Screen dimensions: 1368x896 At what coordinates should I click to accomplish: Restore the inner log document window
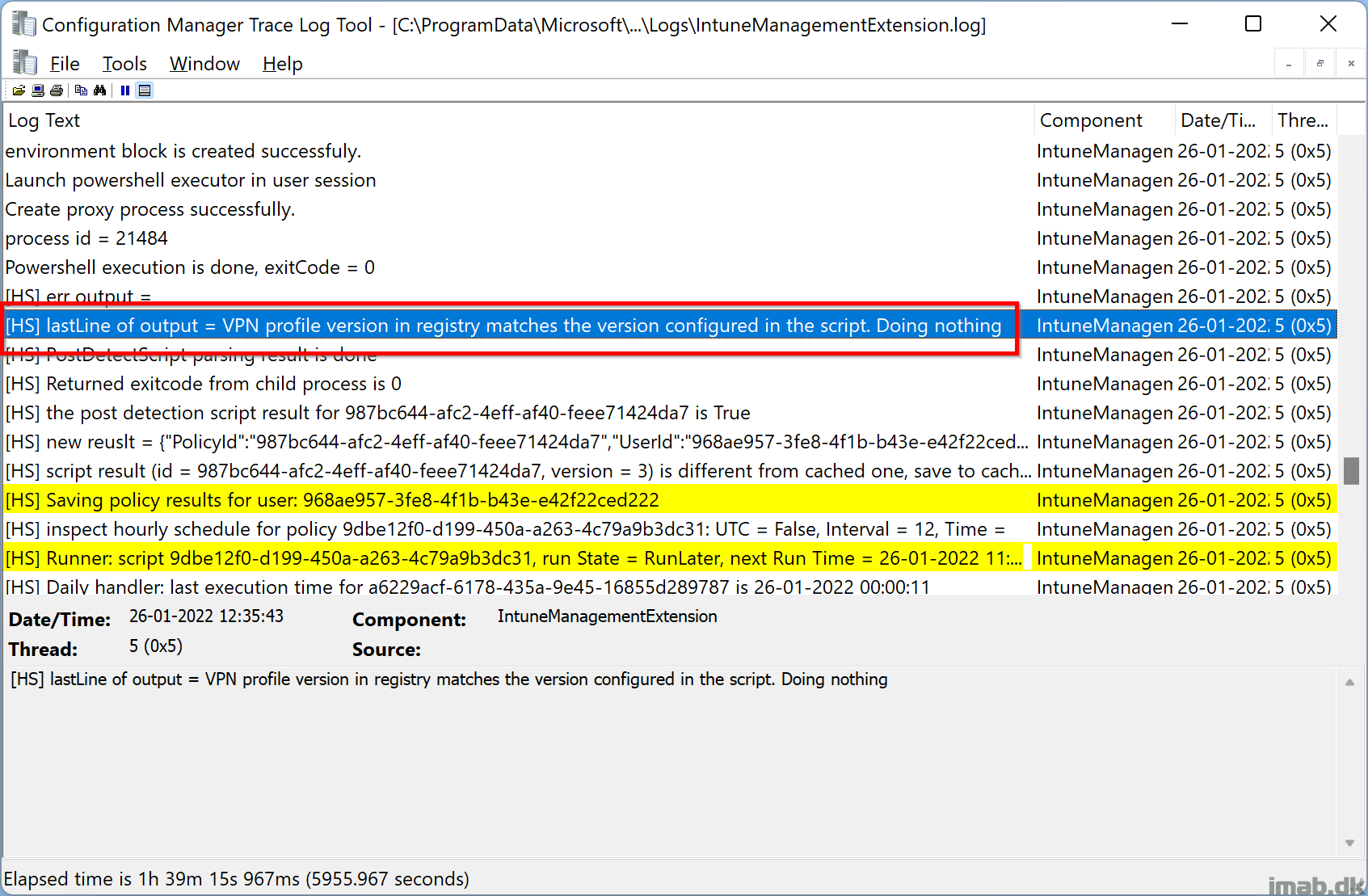[x=1320, y=63]
